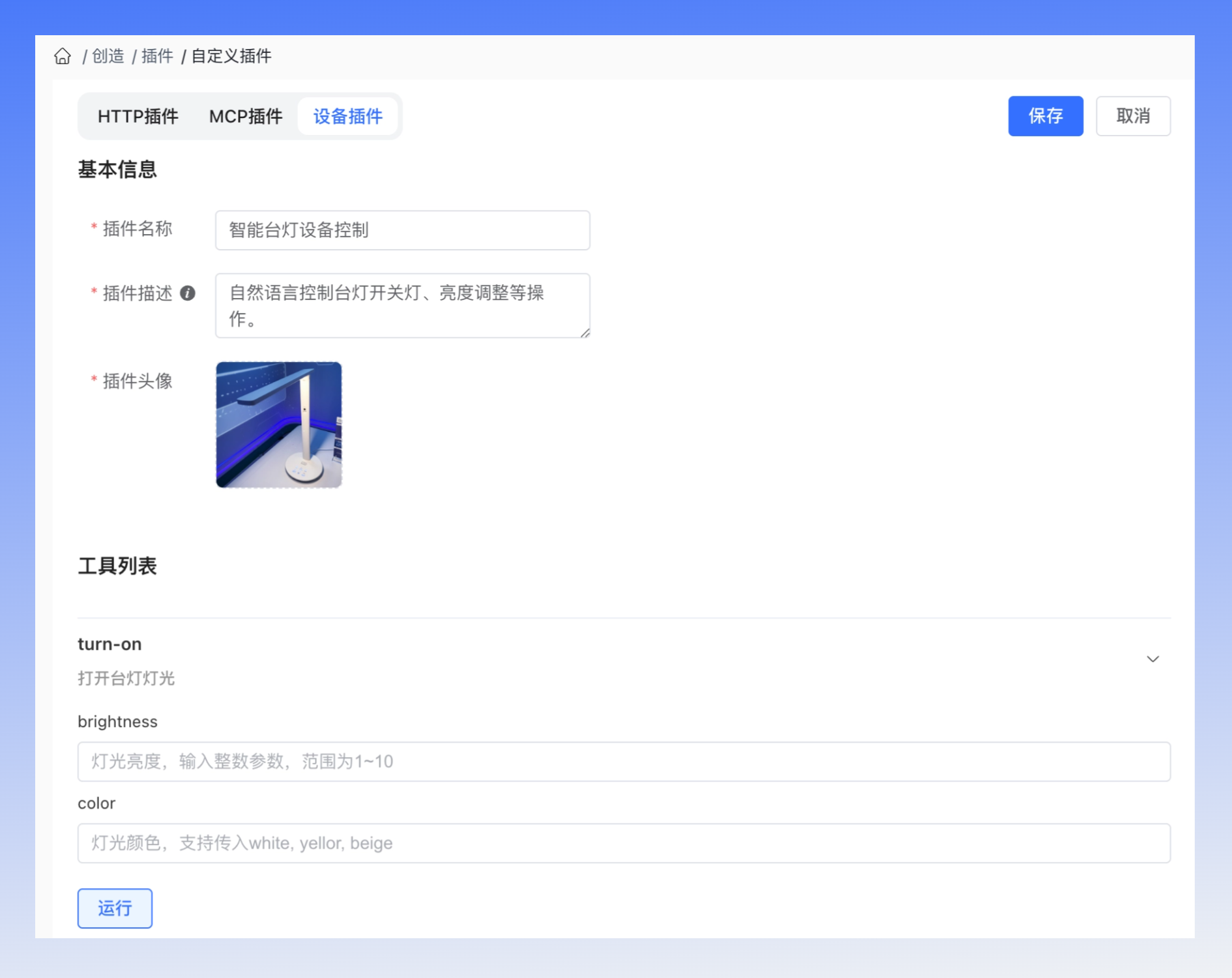Screen dimensions: 1232x978
Task: Go to home via breadcrumb house icon
Action: coord(63,56)
